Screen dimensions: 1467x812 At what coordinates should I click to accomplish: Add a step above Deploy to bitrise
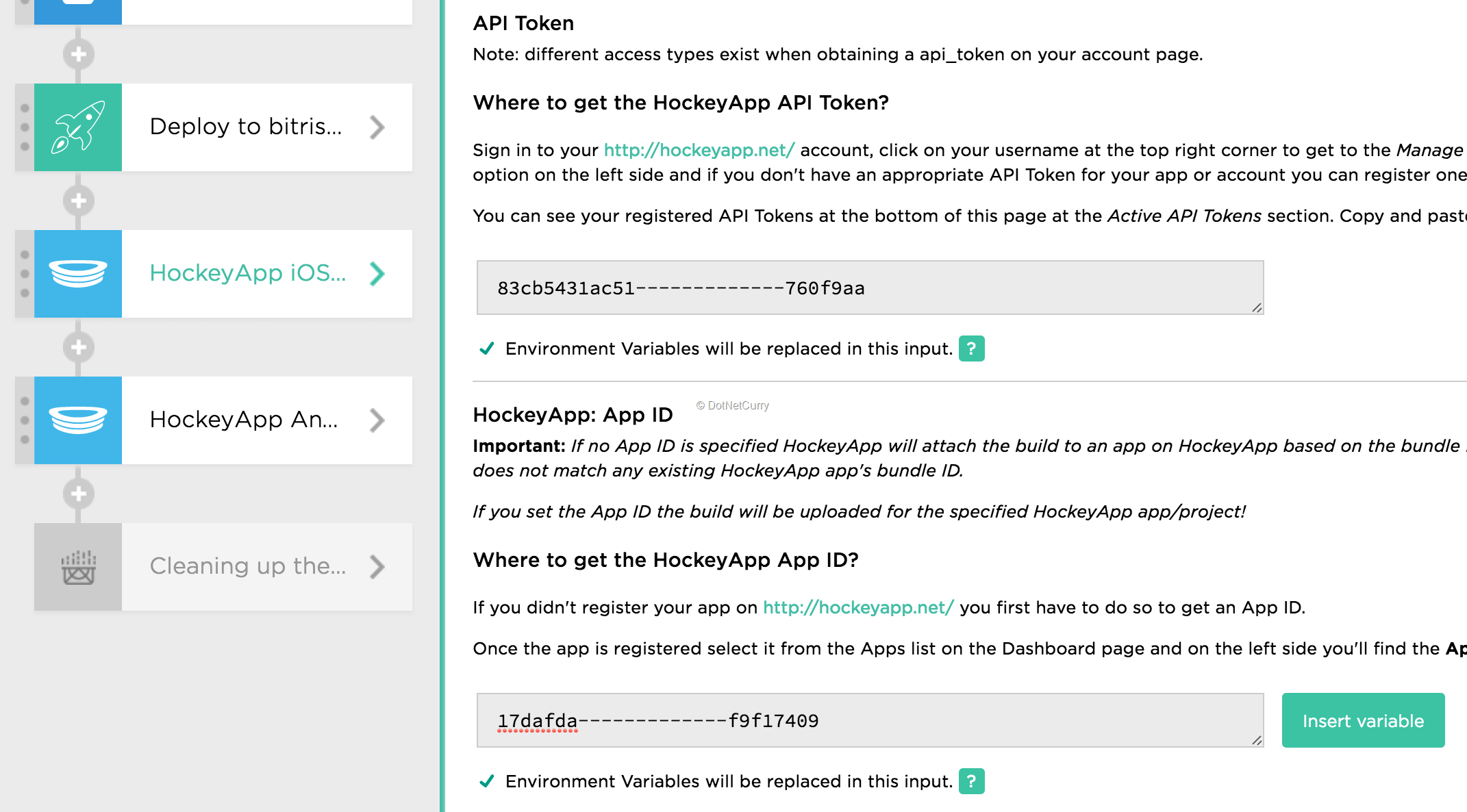[79, 54]
